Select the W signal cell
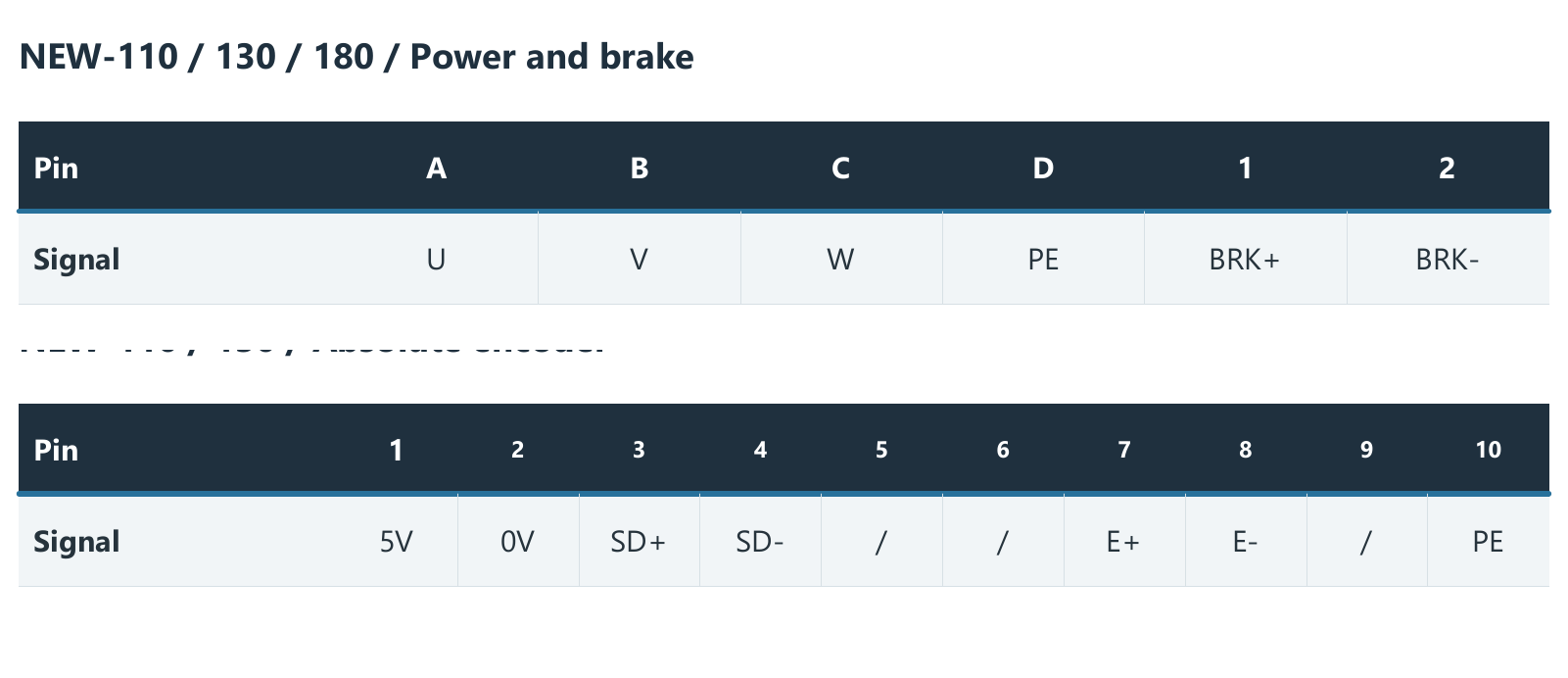 [841, 259]
